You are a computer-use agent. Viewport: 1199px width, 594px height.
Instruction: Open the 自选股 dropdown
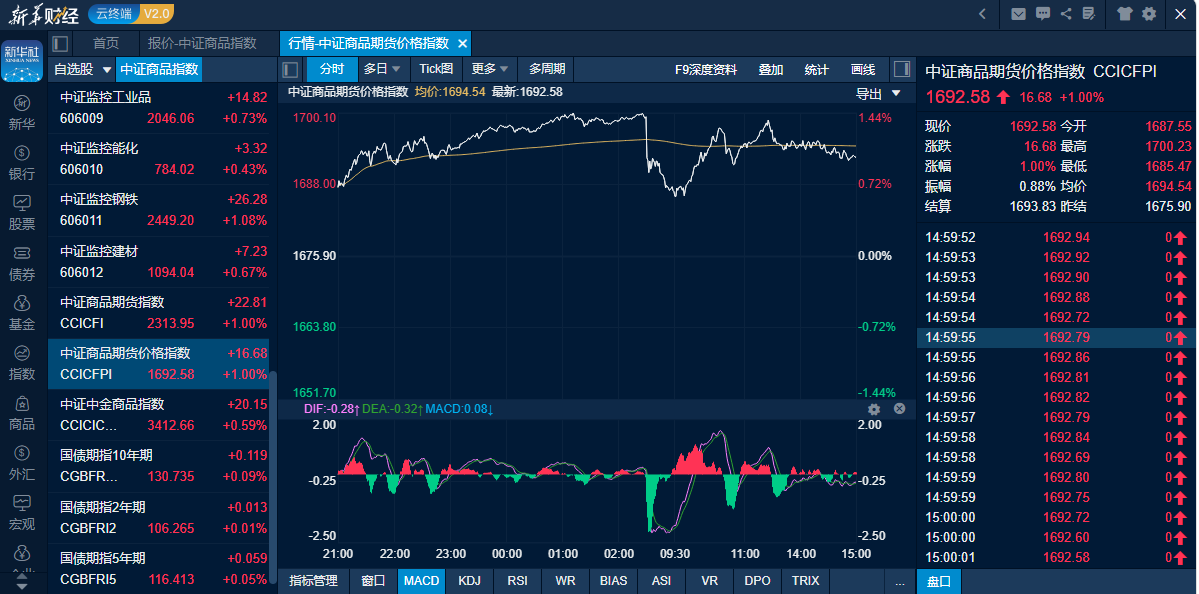(81, 70)
